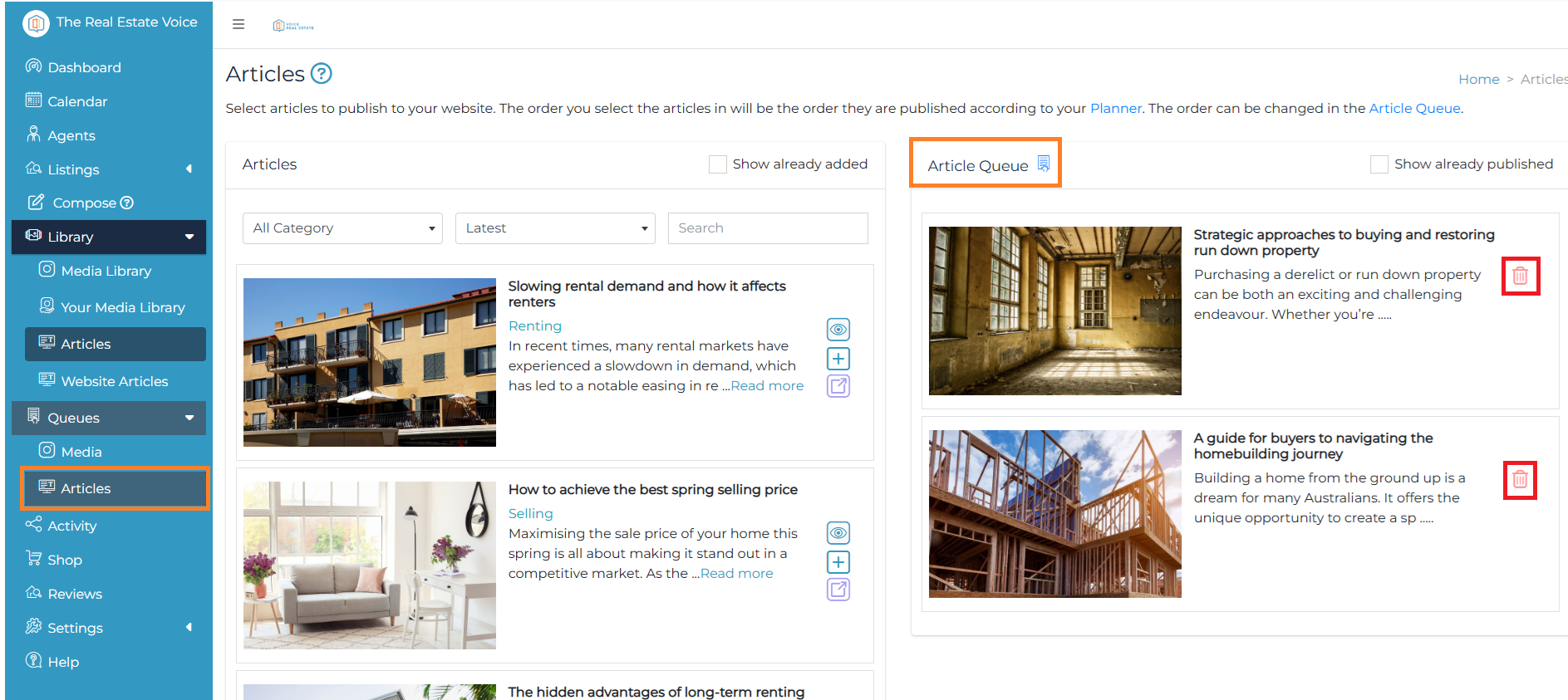The image size is (1568, 700).
Task: Follow the Planner link
Action: 1116,108
